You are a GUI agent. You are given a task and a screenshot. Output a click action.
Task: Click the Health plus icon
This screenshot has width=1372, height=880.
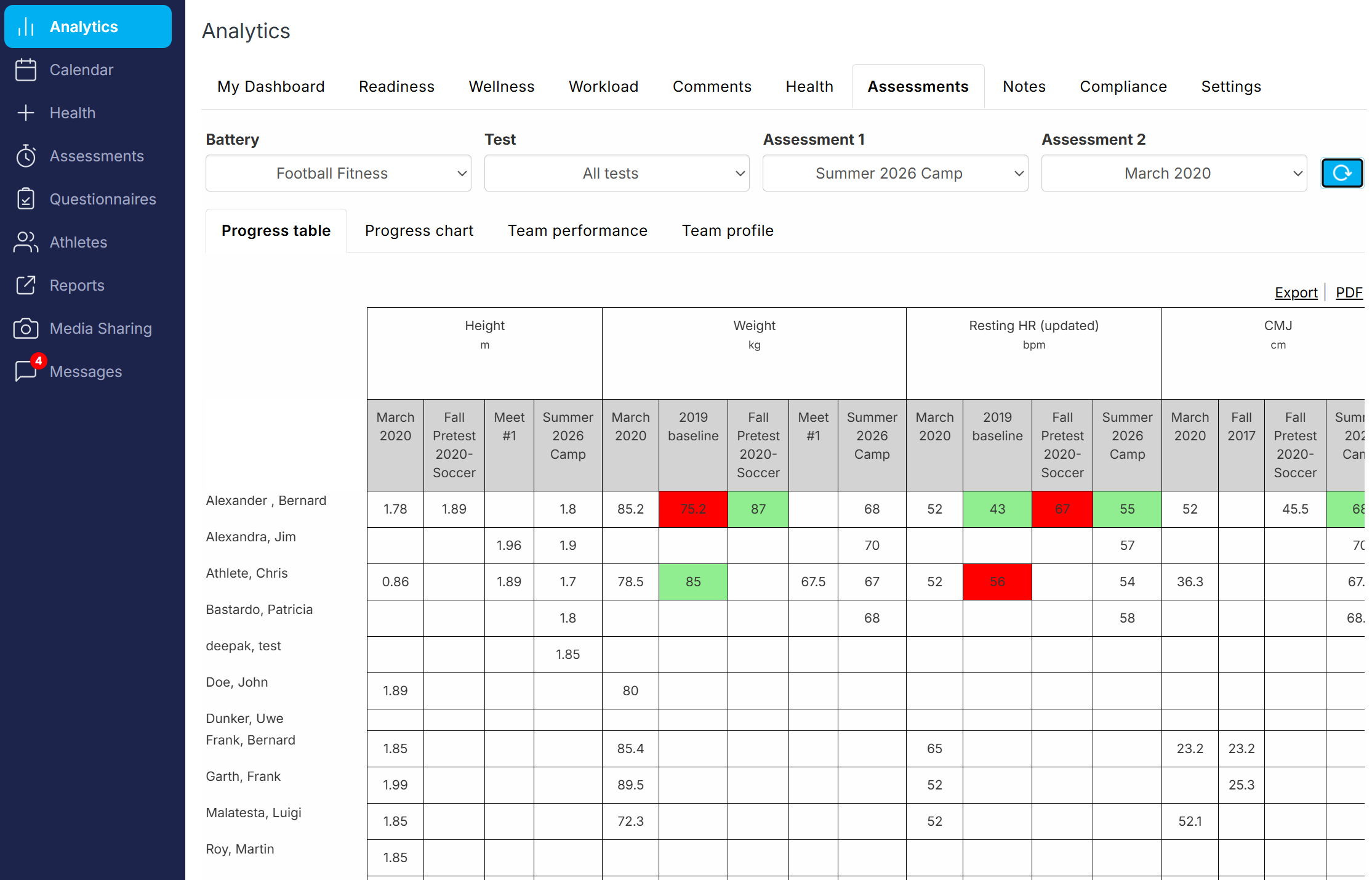pos(26,113)
